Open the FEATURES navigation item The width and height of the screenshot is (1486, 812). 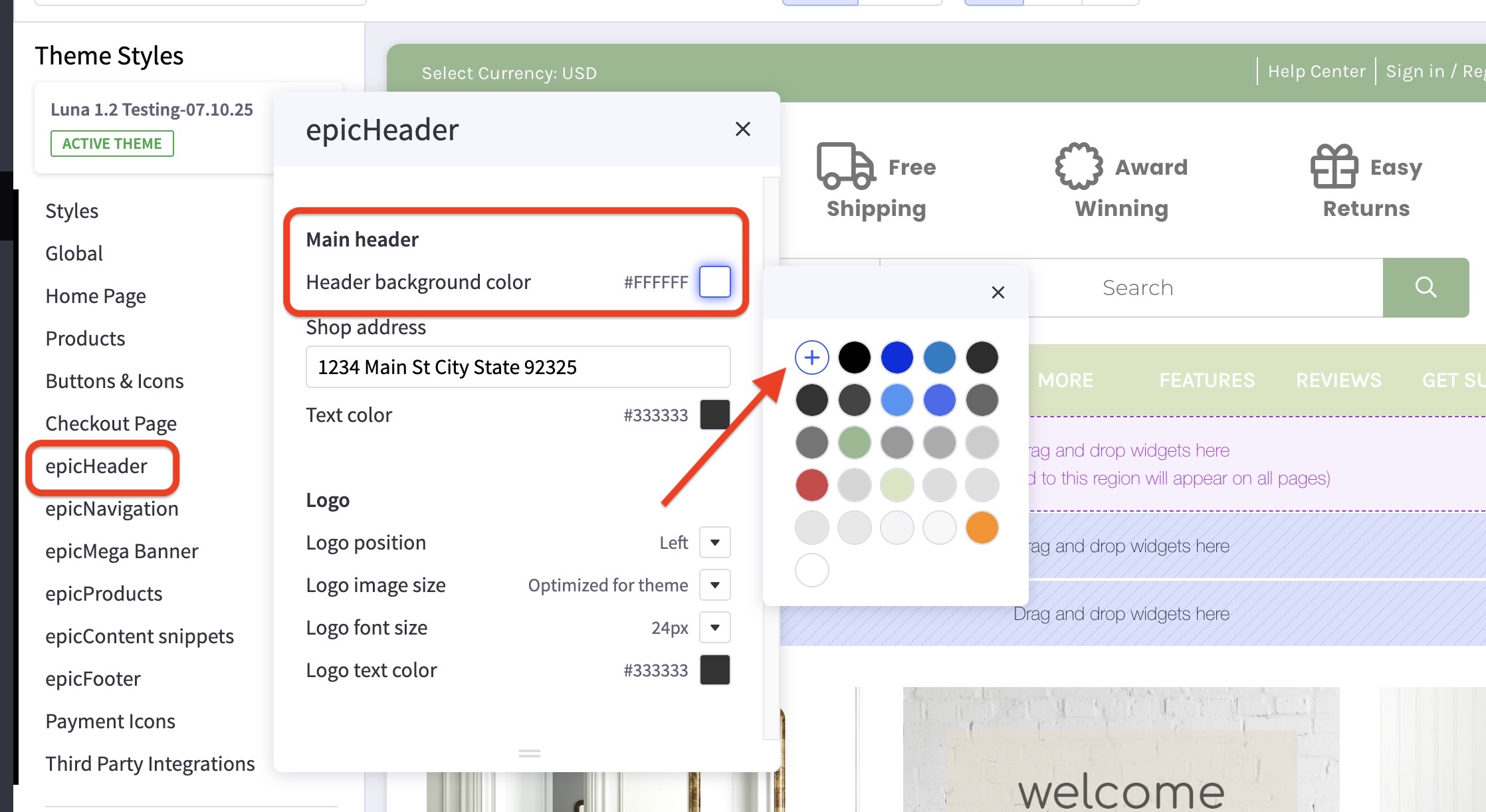pos(1207,379)
